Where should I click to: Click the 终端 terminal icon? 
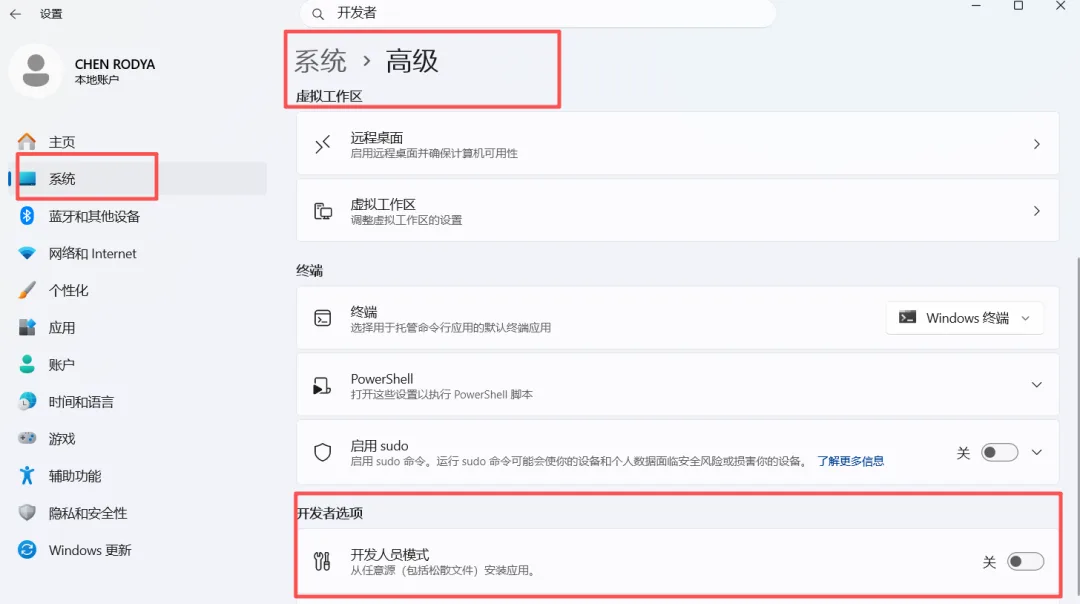(322, 317)
